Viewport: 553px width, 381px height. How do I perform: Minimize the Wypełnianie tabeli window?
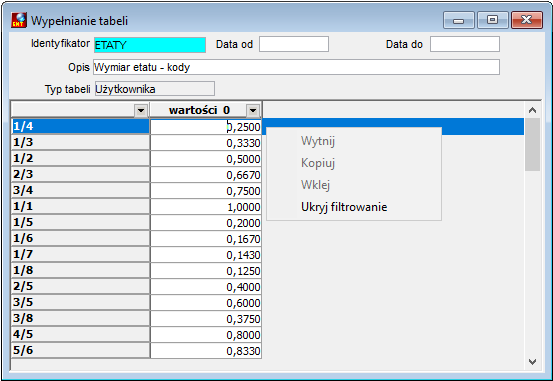coord(458,20)
